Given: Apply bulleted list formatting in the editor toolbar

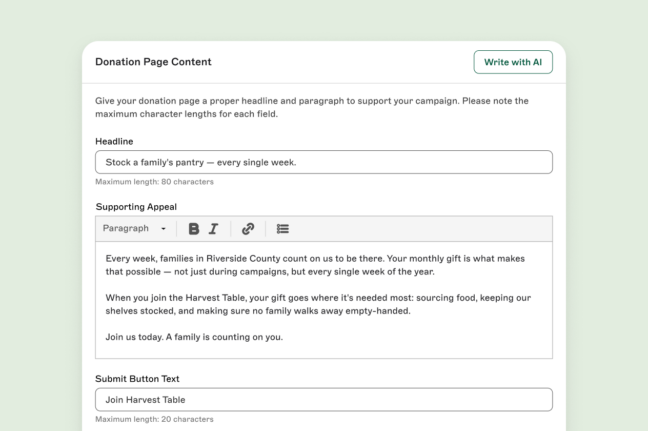Looking at the screenshot, I should [x=283, y=229].
